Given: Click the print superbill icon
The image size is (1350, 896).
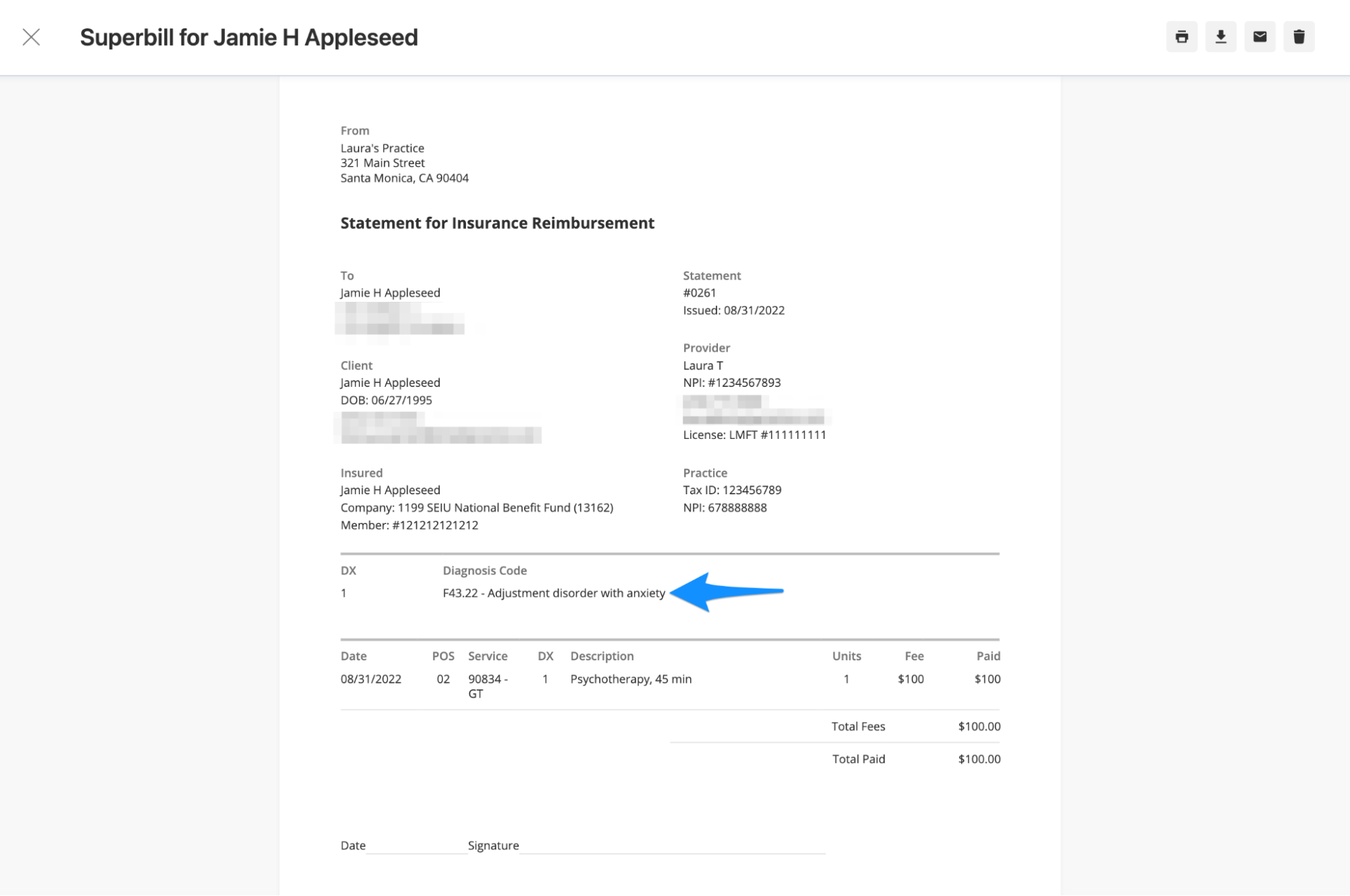Looking at the screenshot, I should pyautogui.click(x=1182, y=37).
